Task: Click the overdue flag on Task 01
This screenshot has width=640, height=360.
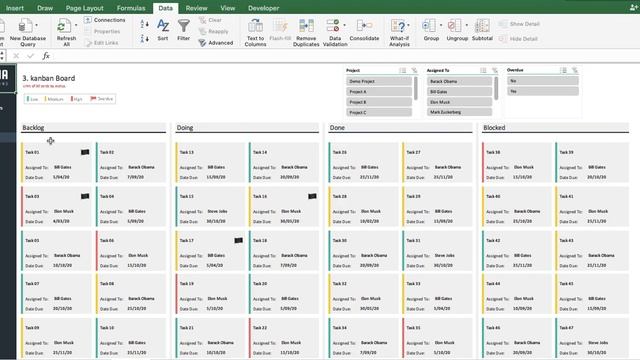Action: [x=85, y=152]
